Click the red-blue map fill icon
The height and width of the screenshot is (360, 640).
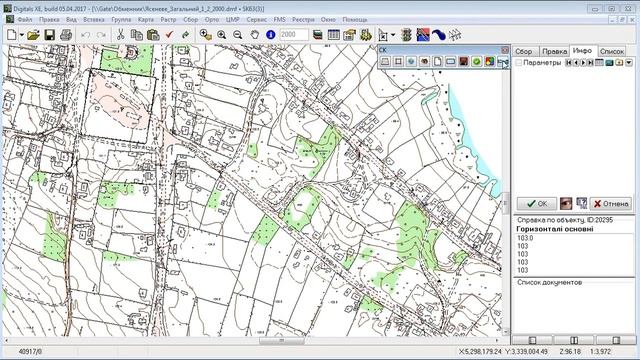click(423, 35)
